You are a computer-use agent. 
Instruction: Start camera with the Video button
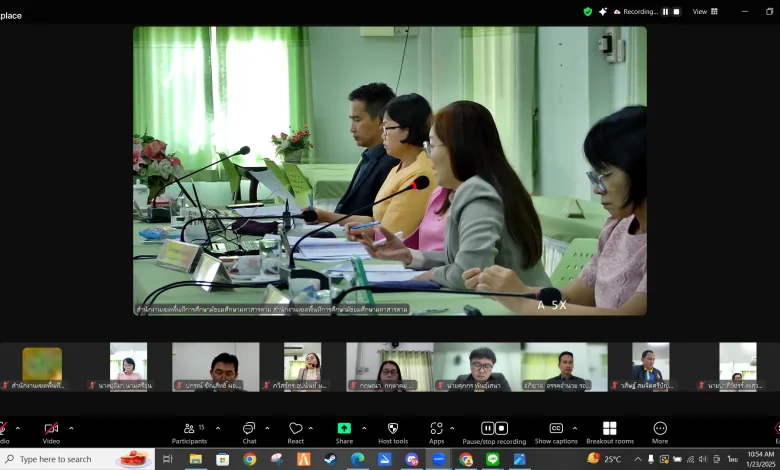coord(51,432)
